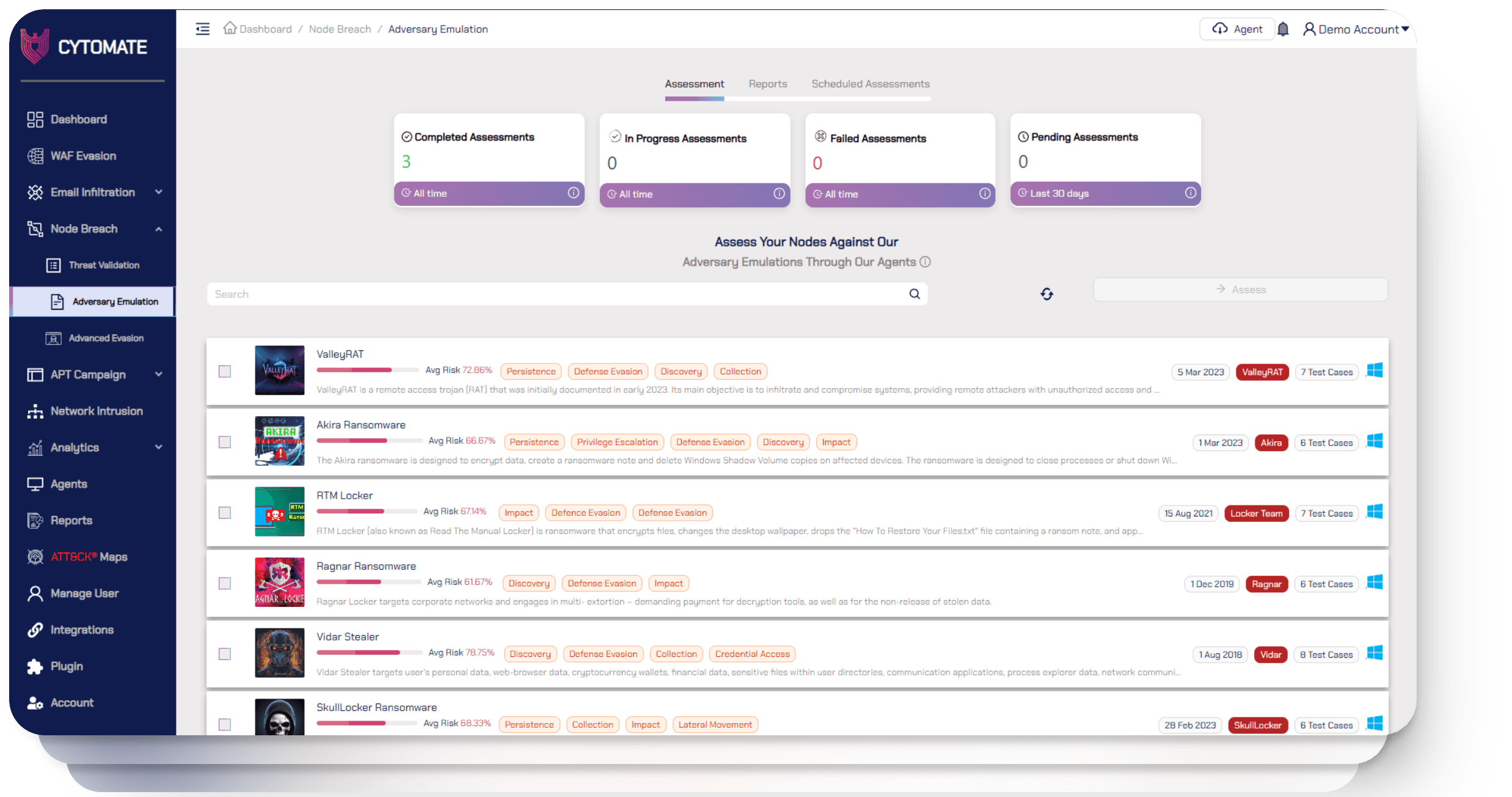Click Windows icon on Akira Ransomware row

click(1375, 441)
